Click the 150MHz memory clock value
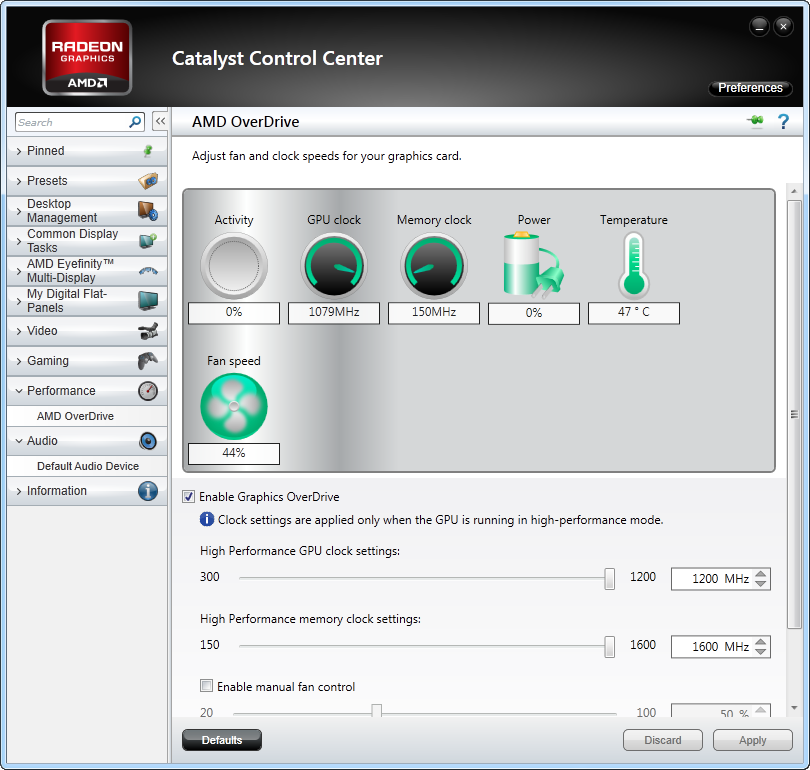This screenshot has height=770, width=810. coord(434,312)
